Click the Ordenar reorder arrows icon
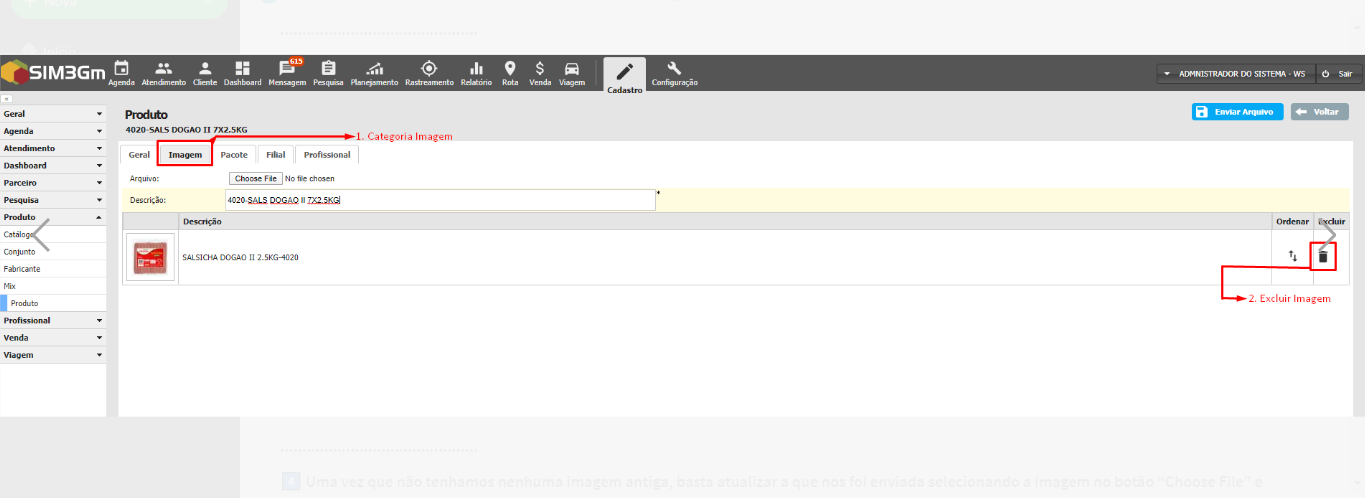Viewport: 1365px width, 498px height. click(1292, 257)
